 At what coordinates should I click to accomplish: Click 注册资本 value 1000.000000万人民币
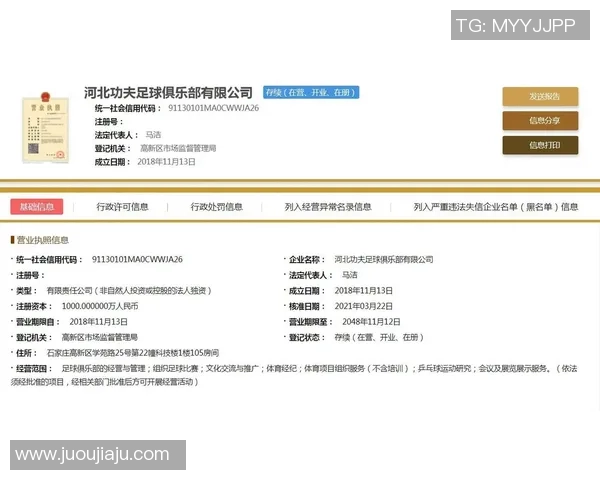point(100,306)
